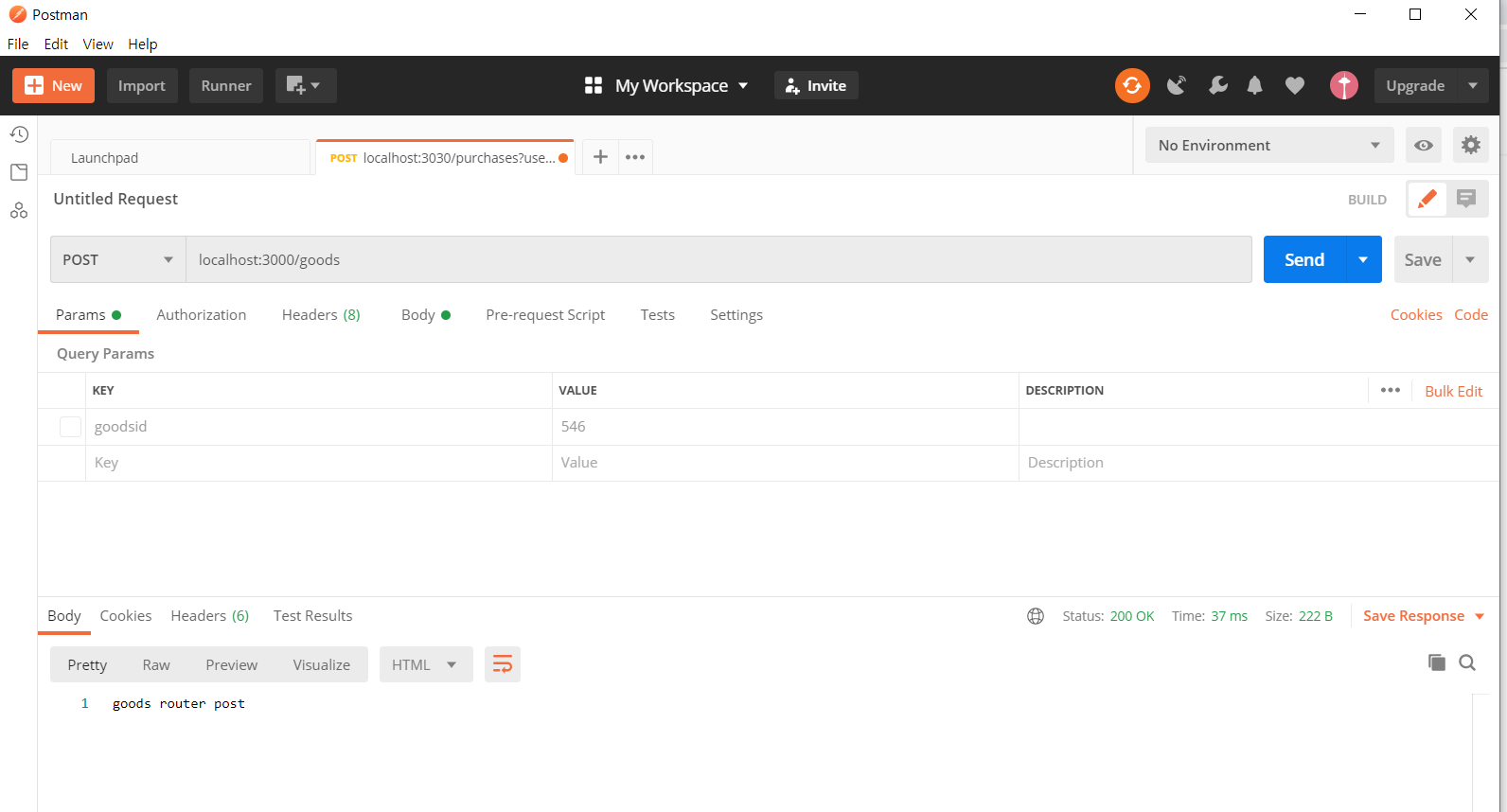Screen dimensions: 1507x812
Task: Open the Help menu
Action: click(143, 44)
